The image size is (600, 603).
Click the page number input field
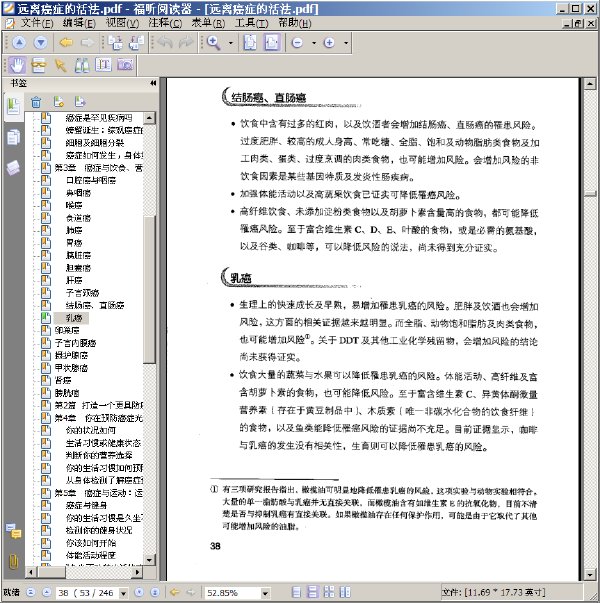coord(87,593)
